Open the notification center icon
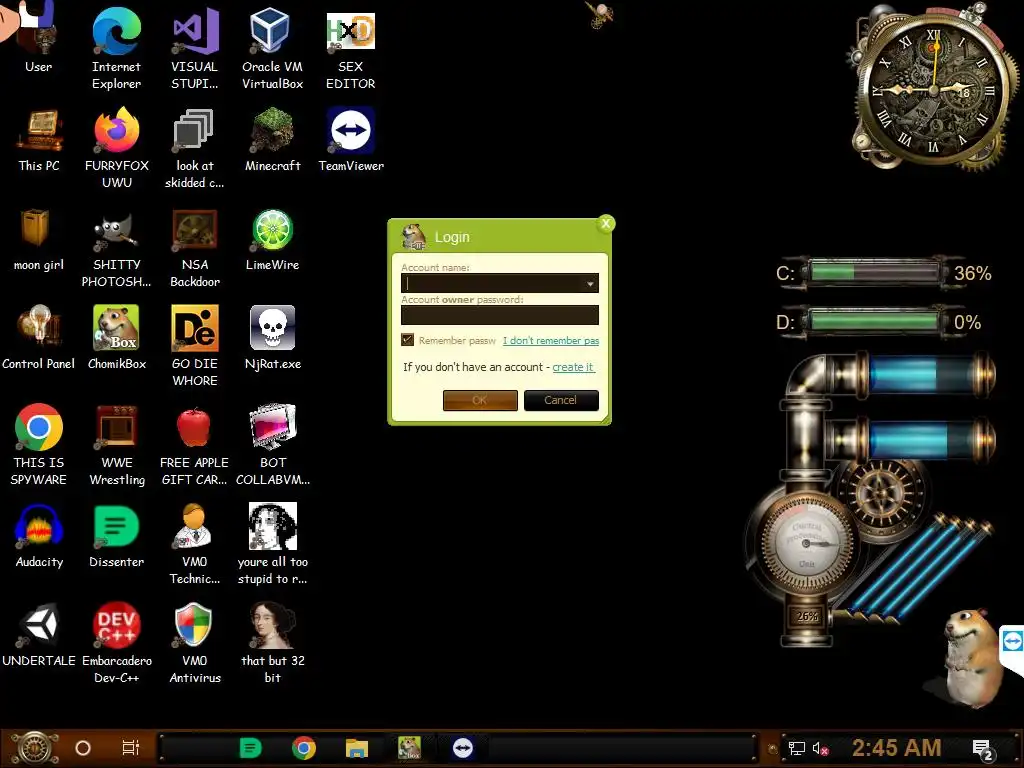1024x768 pixels. click(982, 749)
